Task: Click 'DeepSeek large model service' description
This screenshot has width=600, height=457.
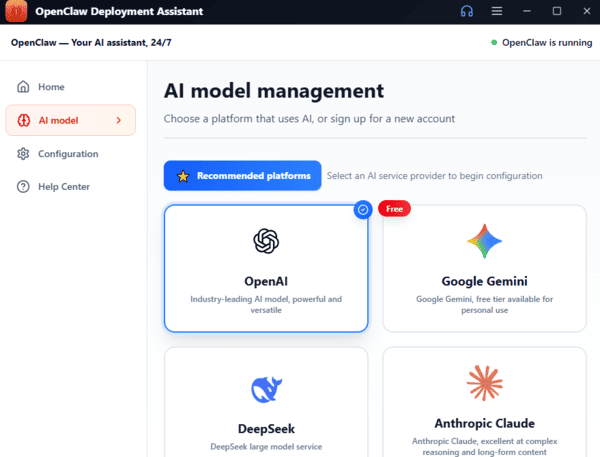Action: (266, 447)
